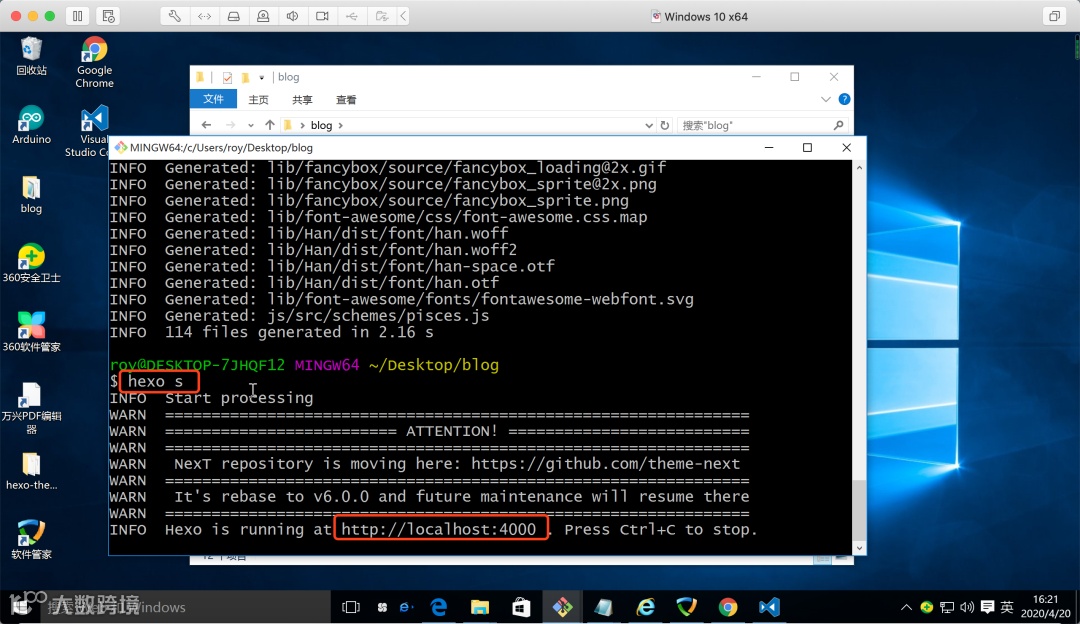Open File Explorer from the taskbar
The image size is (1080, 624).
coord(479,607)
